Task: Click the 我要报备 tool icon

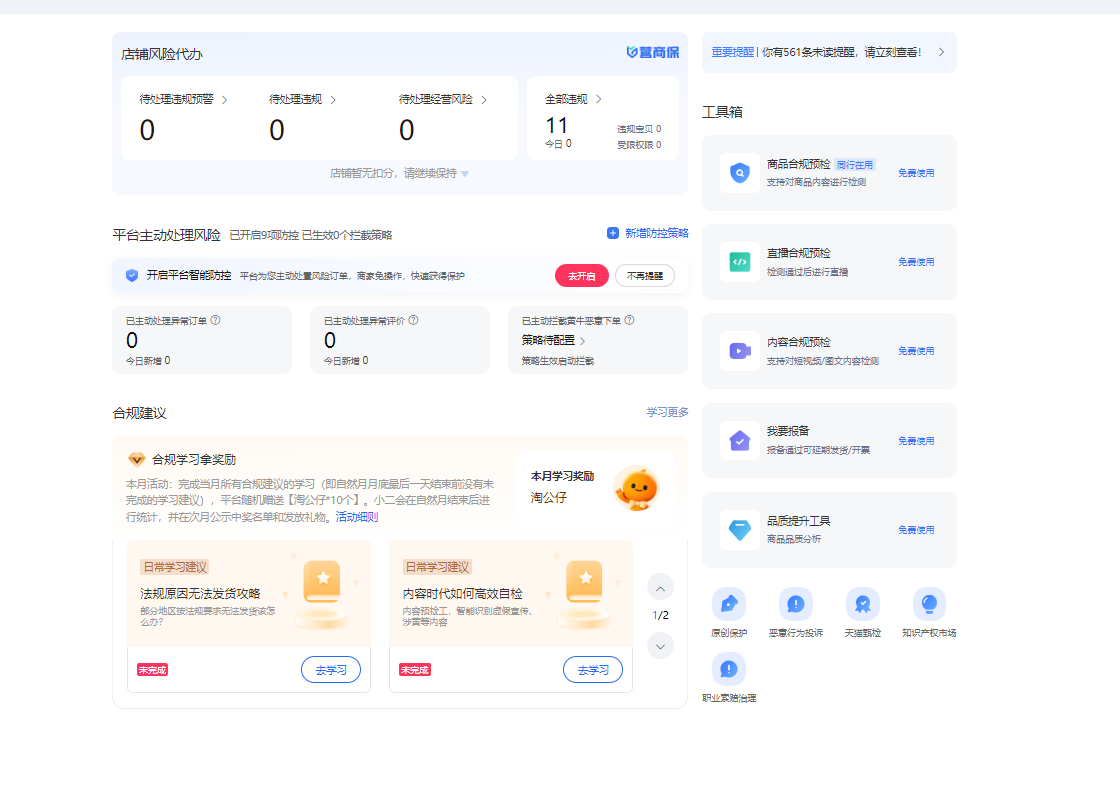Action: (740, 441)
